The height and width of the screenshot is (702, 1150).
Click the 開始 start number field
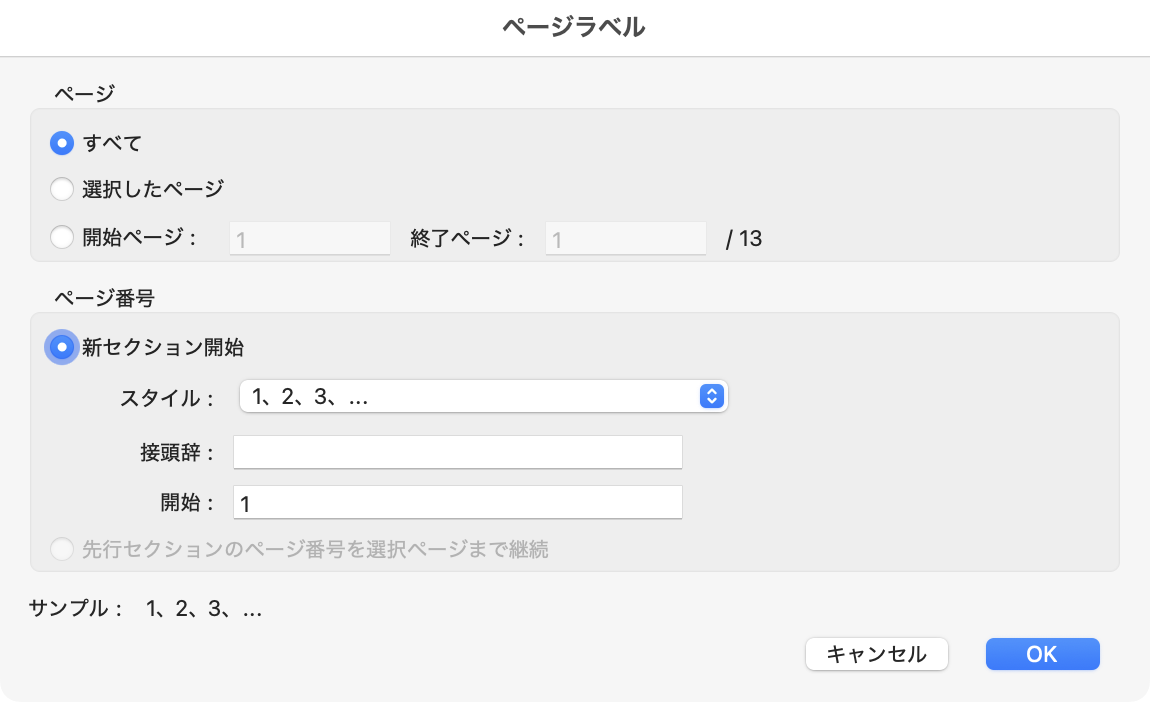point(457,503)
